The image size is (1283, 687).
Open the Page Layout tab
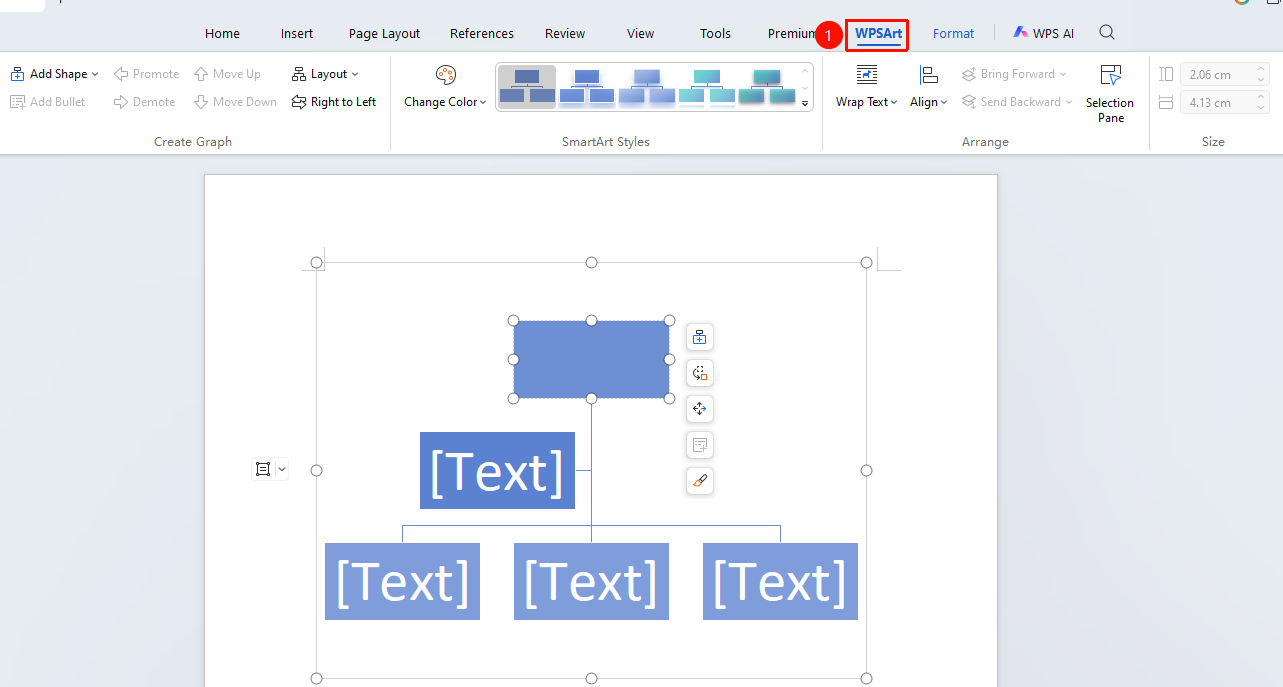[384, 33]
